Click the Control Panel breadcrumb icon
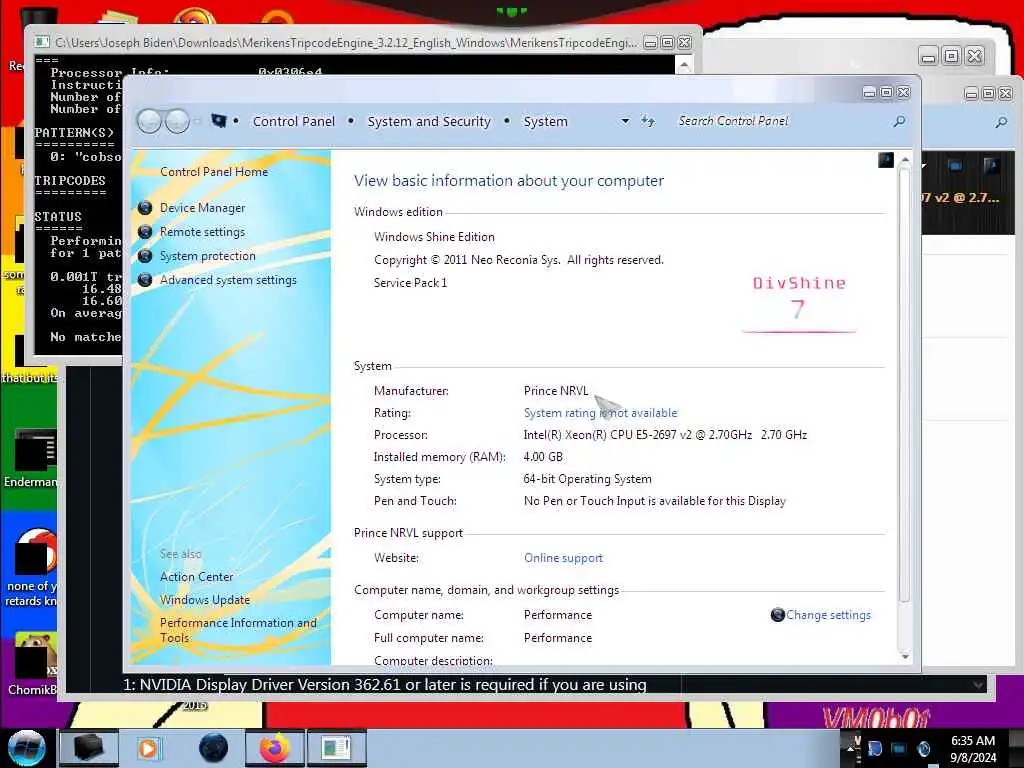This screenshot has height=768, width=1024. point(219,121)
